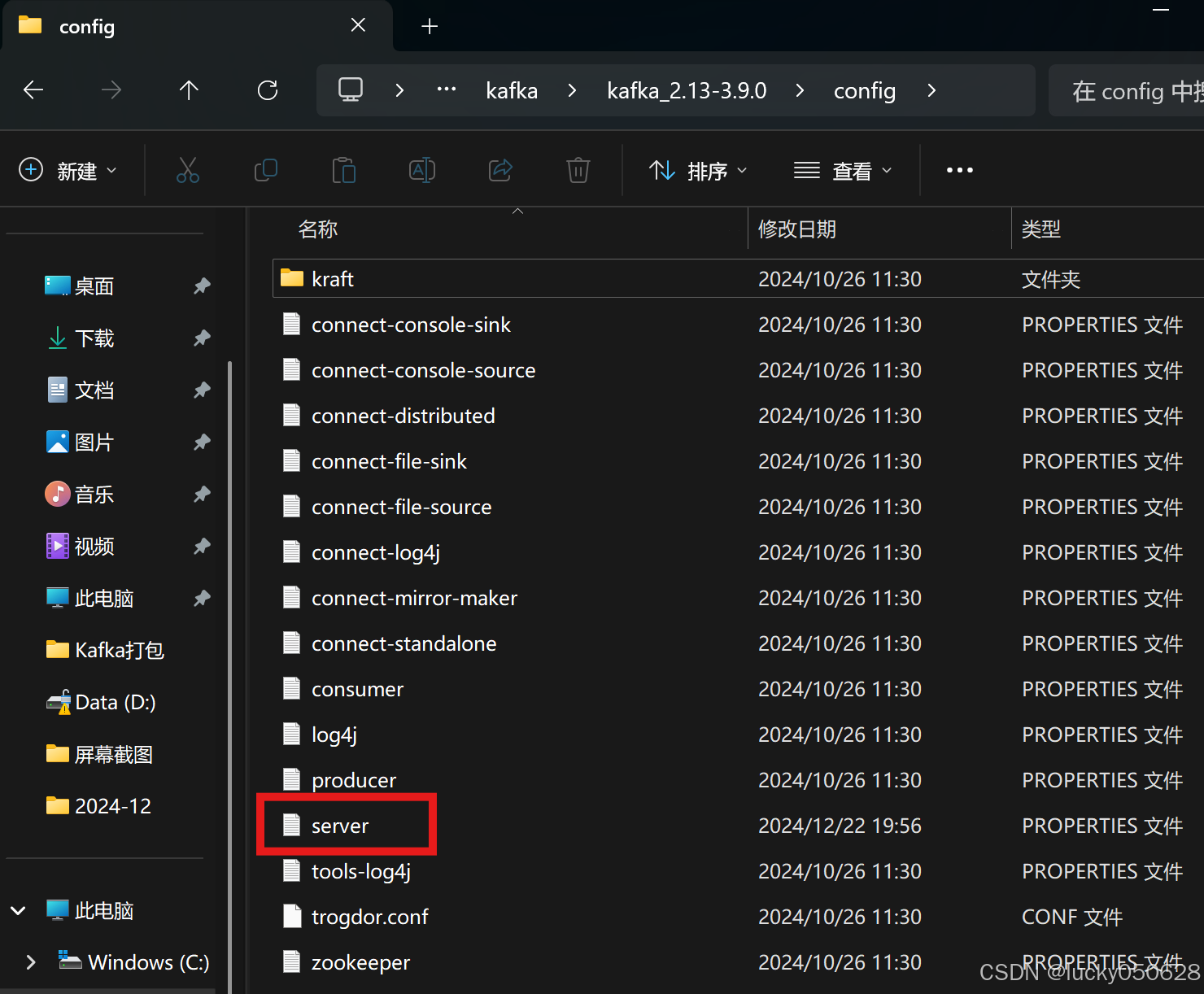This screenshot has width=1204, height=994.
Task: Go forward with the right arrow button
Action: [111, 90]
